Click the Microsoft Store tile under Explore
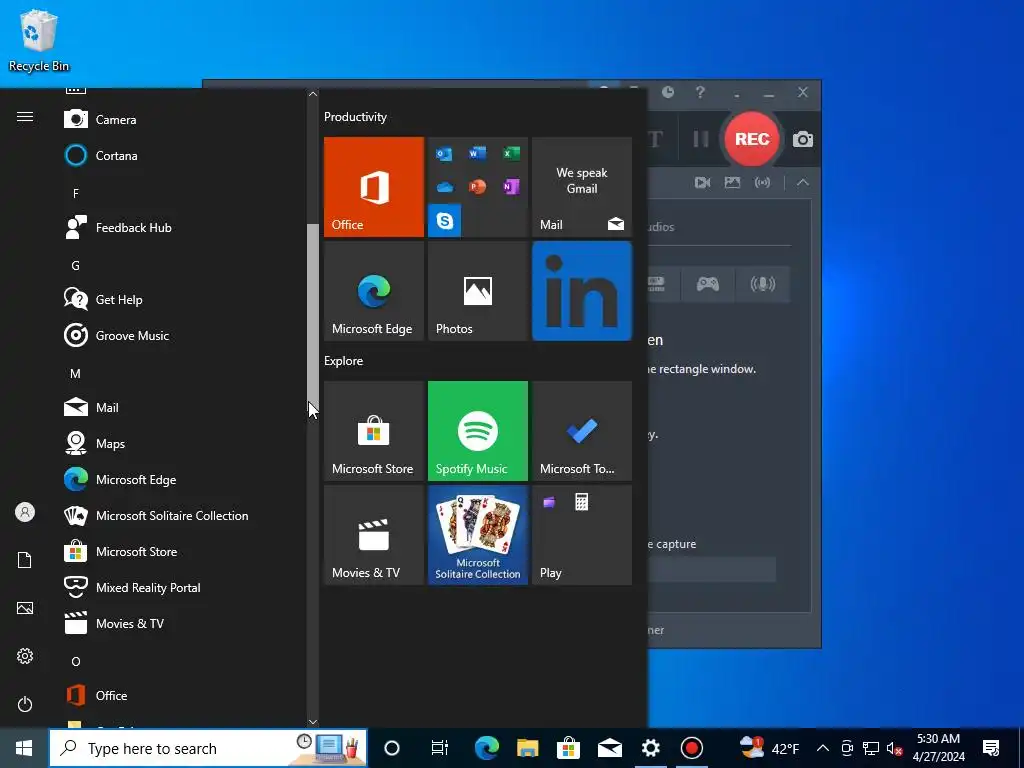The image size is (1024, 768). [x=374, y=431]
